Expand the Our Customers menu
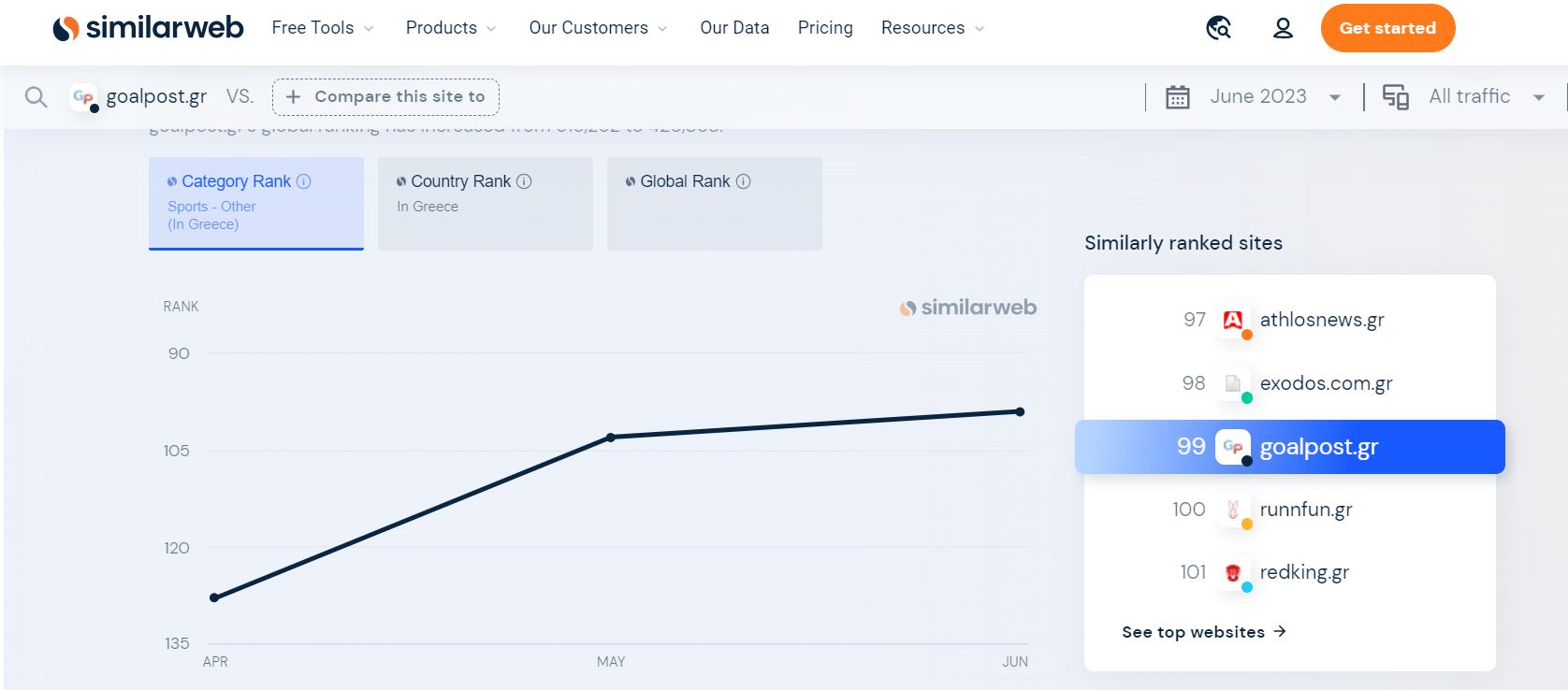 point(598,28)
